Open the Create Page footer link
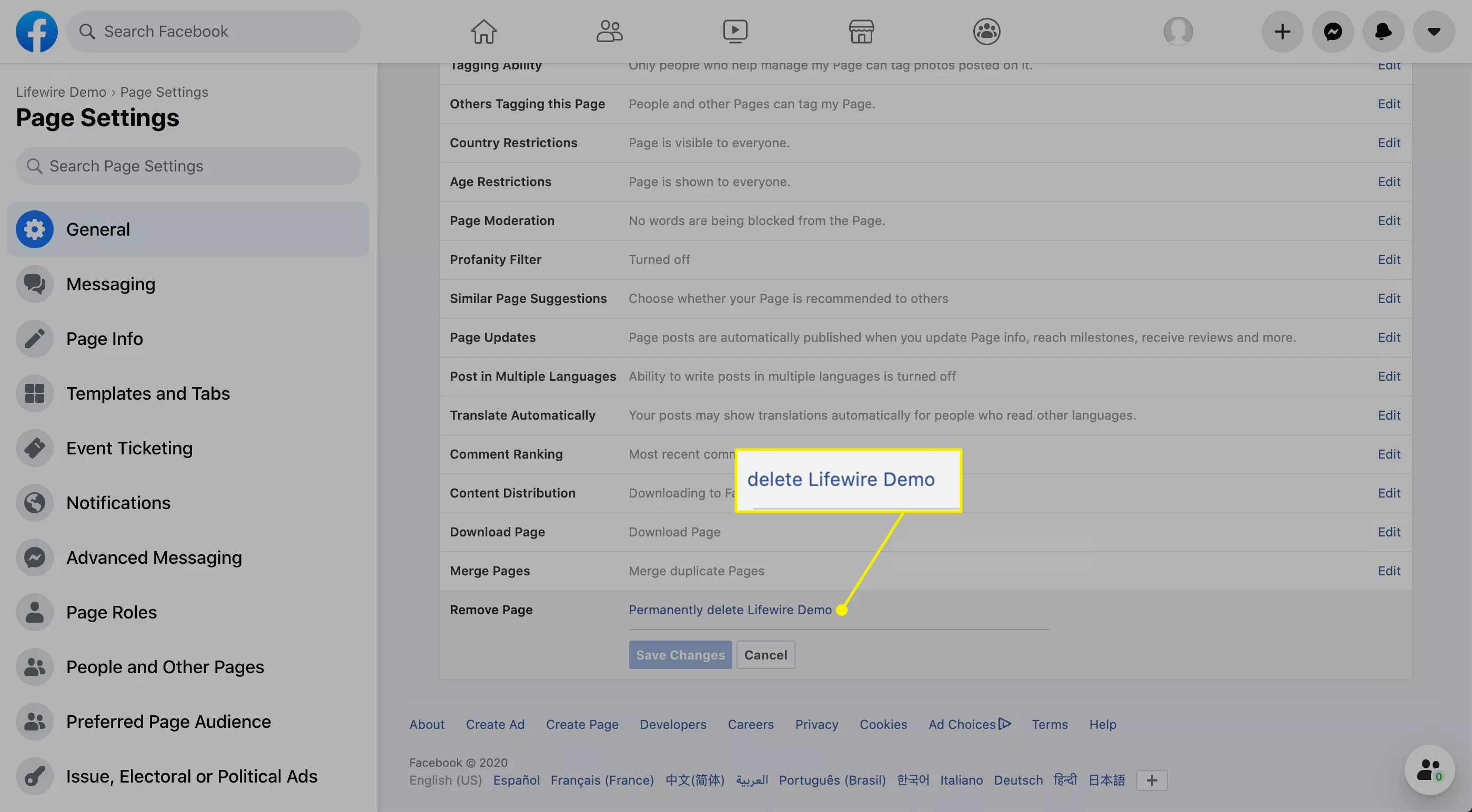Screen dimensions: 1472x812 [x=582, y=725]
